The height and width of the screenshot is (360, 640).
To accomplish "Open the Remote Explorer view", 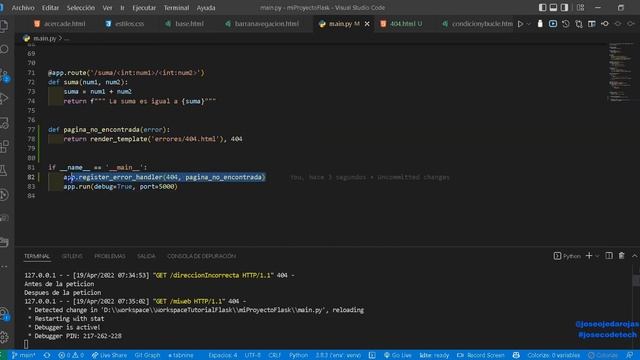I will (x=4, y=122).
